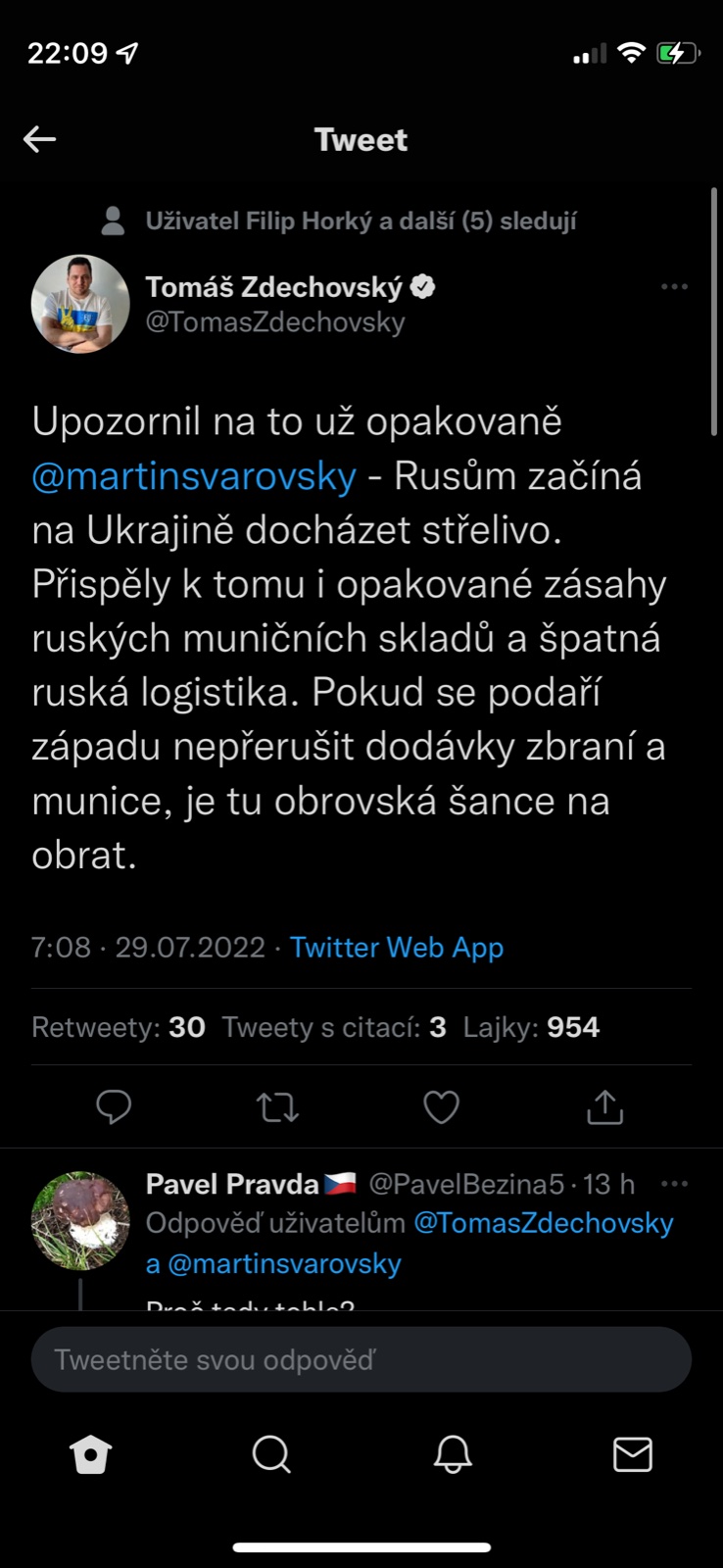Open Messages envelope tab
The height and width of the screenshot is (1568, 723).
pyautogui.click(x=633, y=1455)
